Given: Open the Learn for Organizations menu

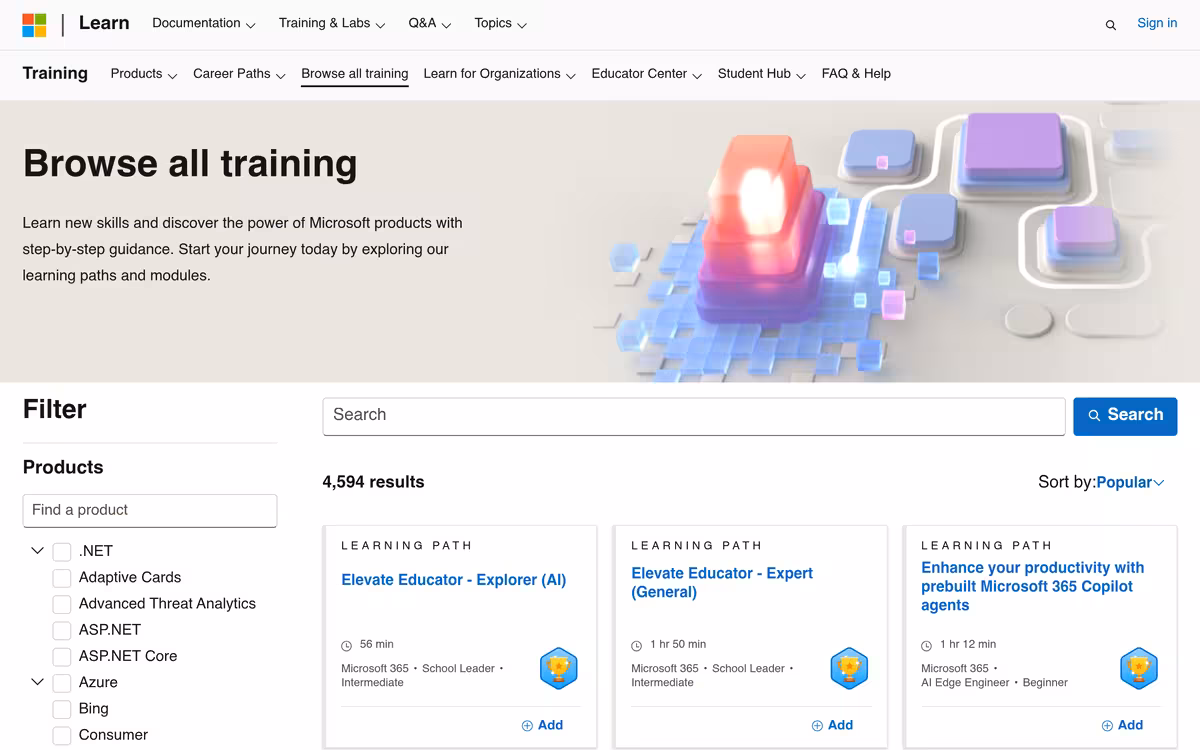Looking at the screenshot, I should point(500,74).
